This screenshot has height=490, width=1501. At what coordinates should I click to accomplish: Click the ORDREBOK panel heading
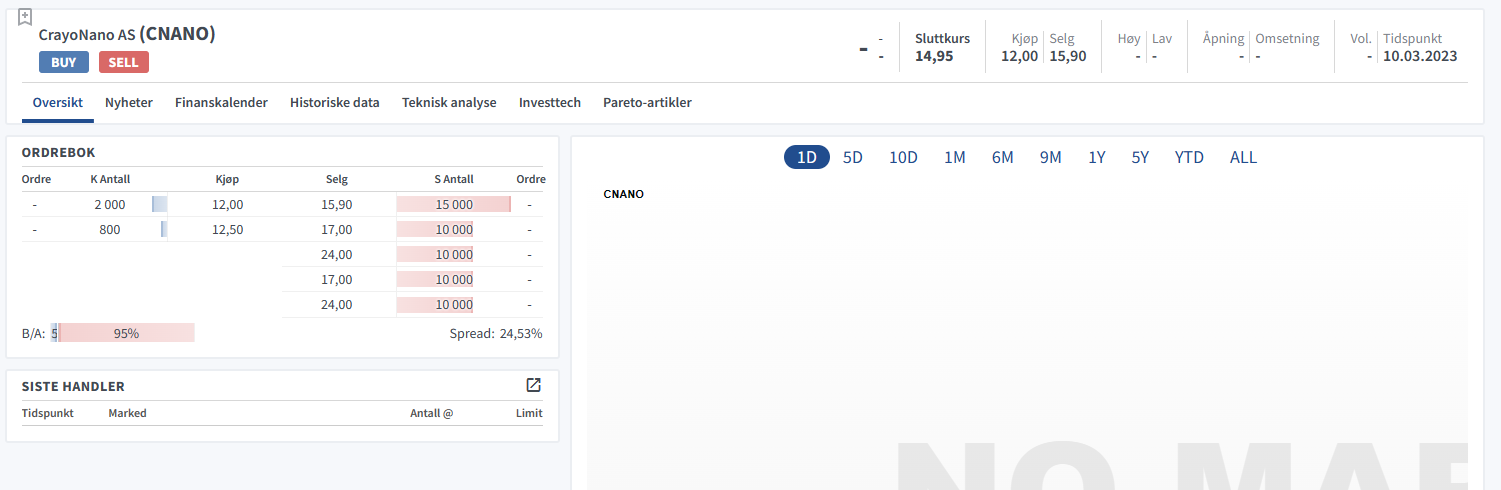tap(58, 151)
